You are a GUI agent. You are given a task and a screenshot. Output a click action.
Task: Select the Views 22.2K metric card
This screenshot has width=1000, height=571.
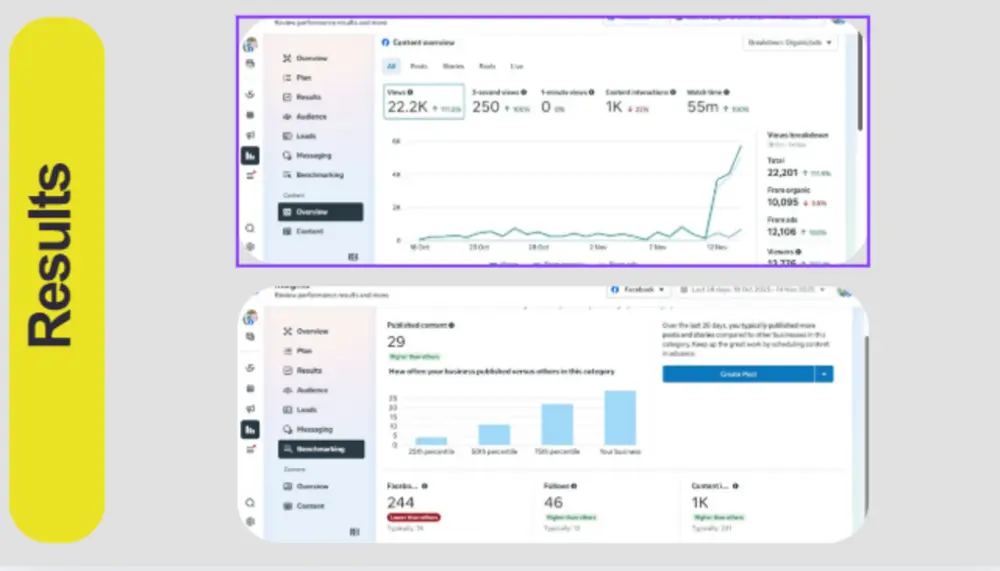(x=424, y=101)
